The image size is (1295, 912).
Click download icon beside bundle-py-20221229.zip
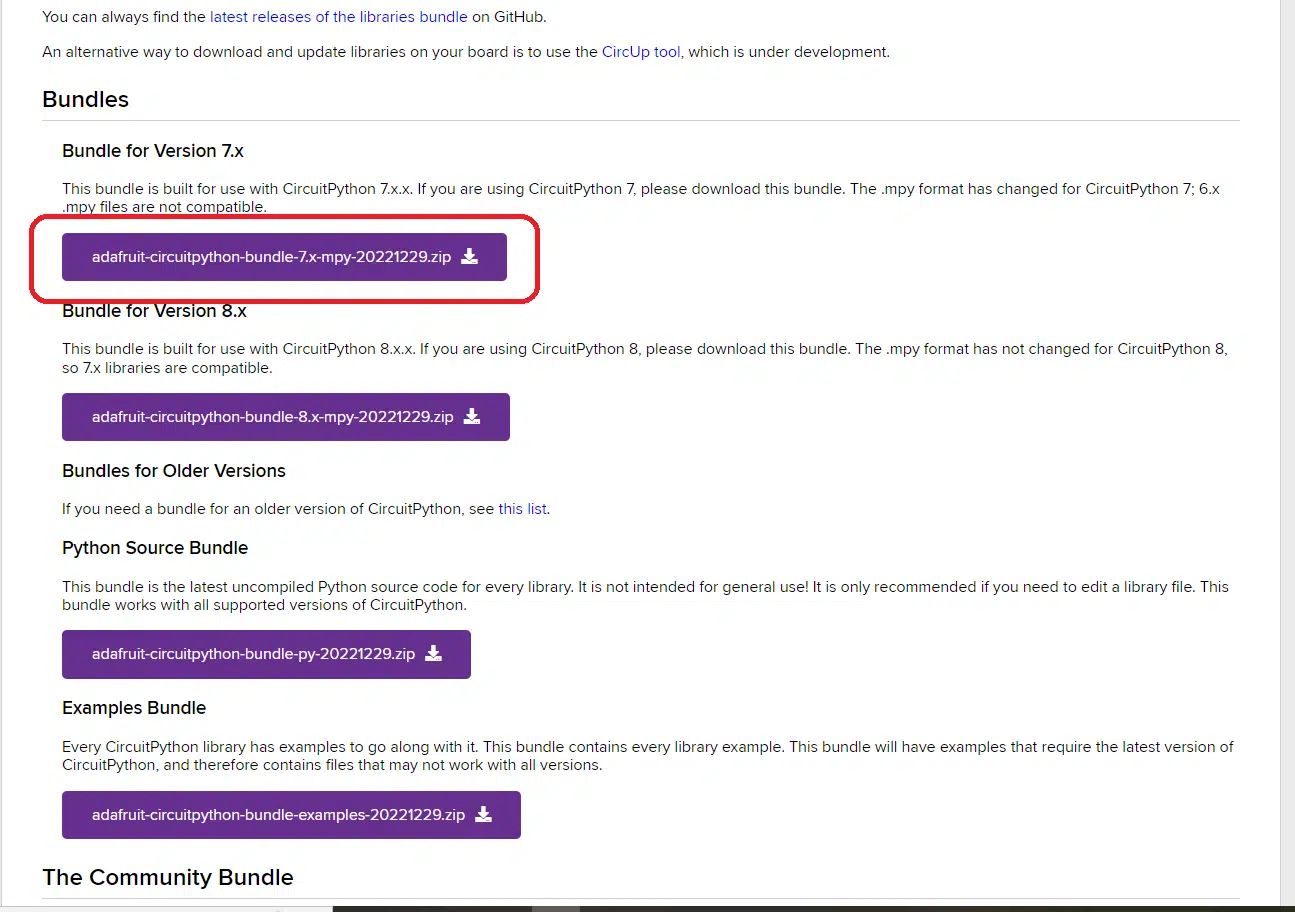pos(433,654)
